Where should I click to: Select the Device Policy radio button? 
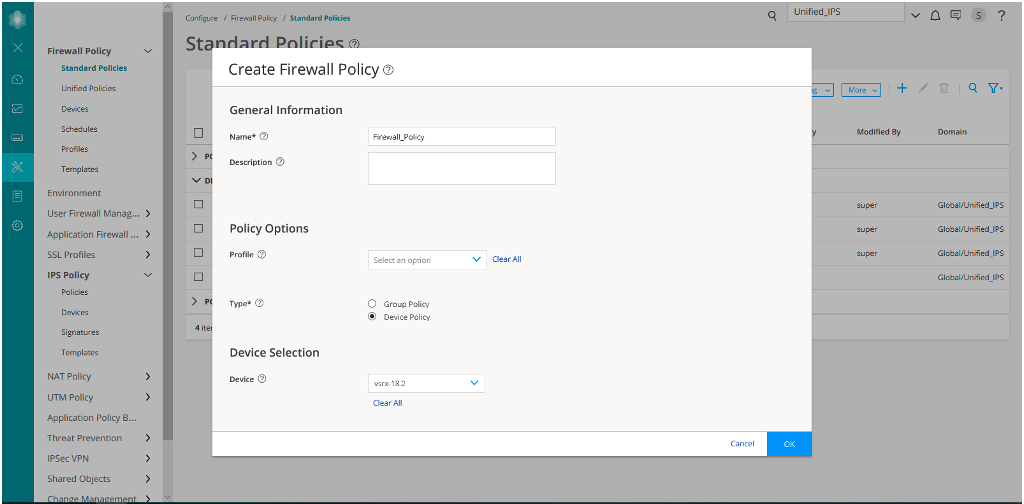point(373,317)
